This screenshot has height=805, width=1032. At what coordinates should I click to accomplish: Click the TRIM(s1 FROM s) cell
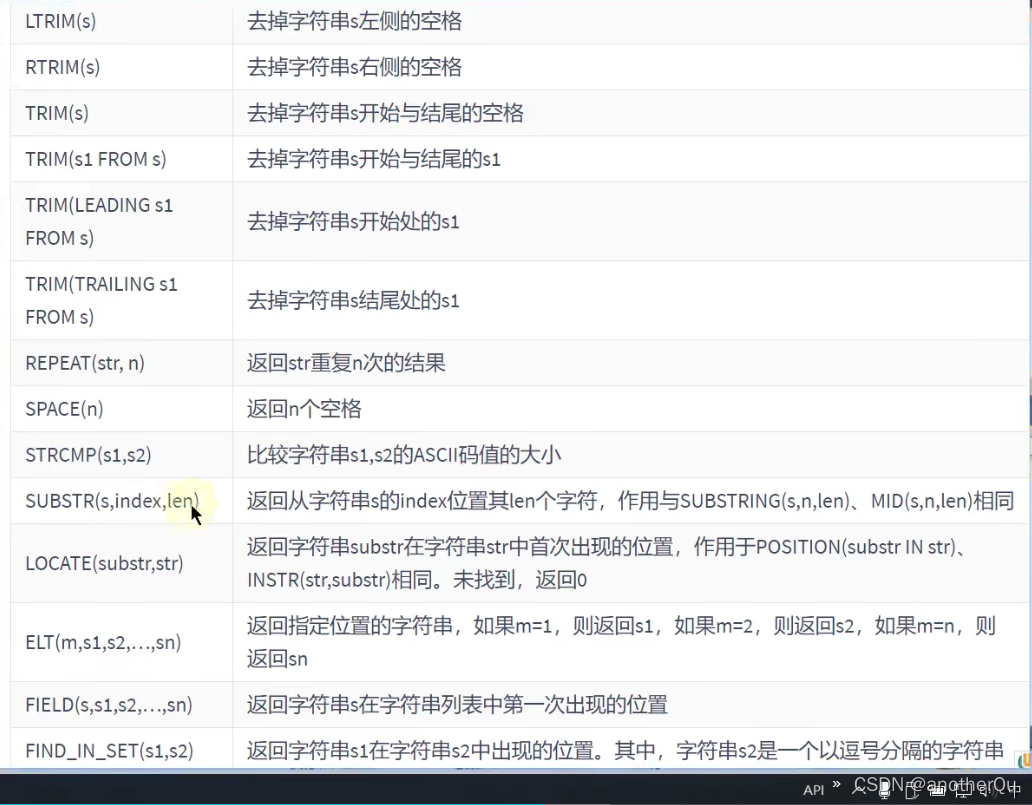point(122,159)
